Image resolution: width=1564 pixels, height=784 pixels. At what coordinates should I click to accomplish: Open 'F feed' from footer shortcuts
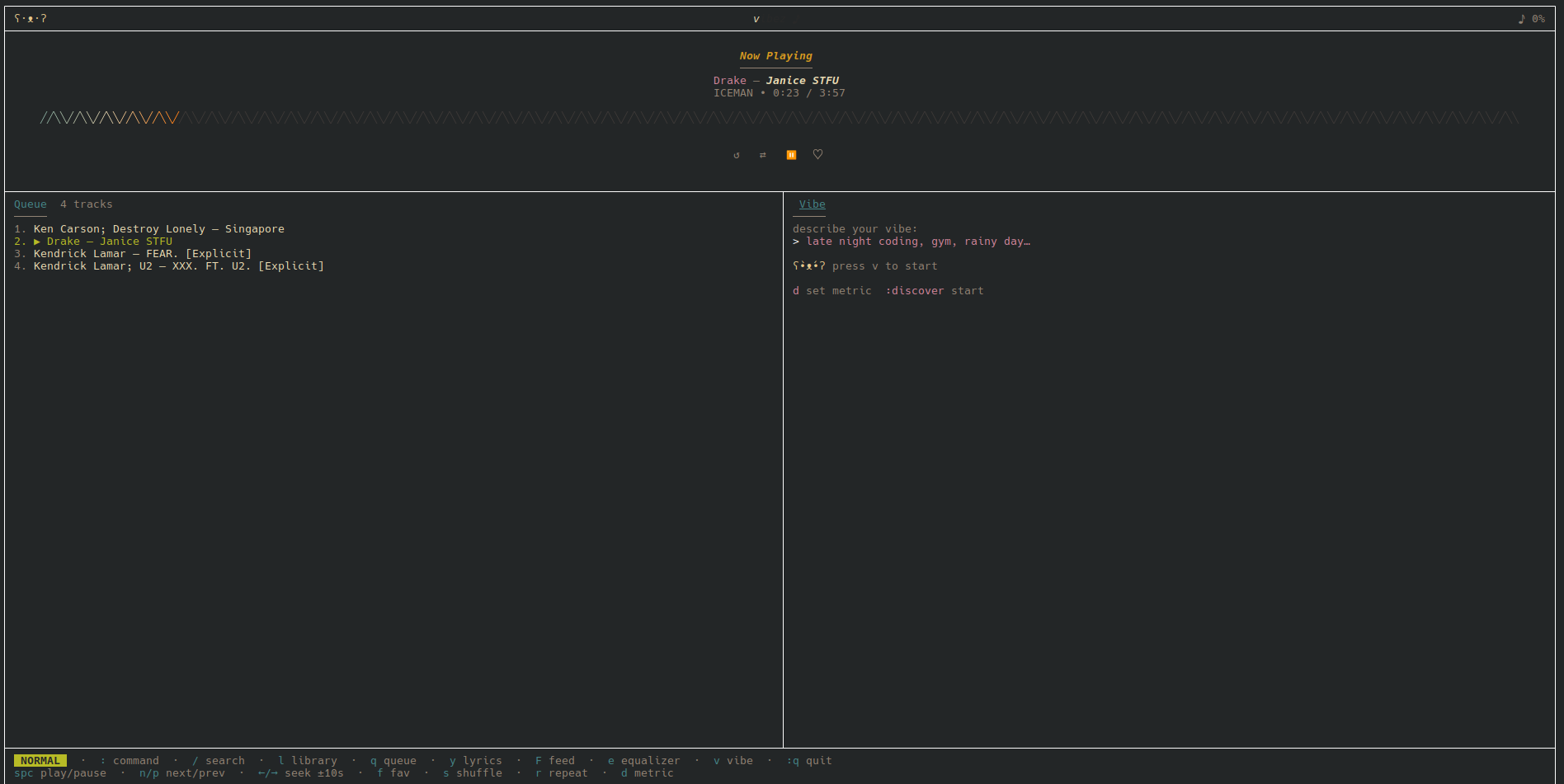click(x=555, y=761)
